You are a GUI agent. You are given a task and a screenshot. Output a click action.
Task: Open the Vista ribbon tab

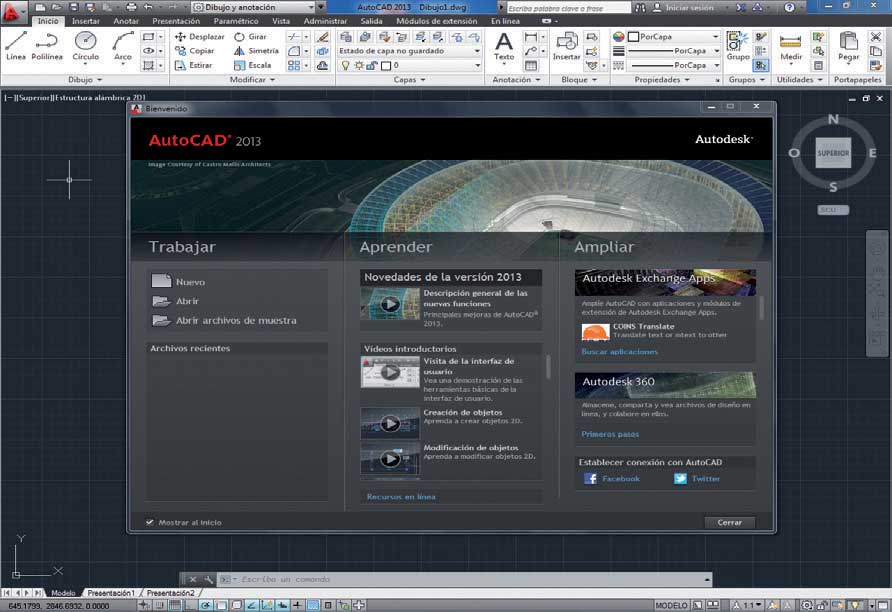point(281,21)
